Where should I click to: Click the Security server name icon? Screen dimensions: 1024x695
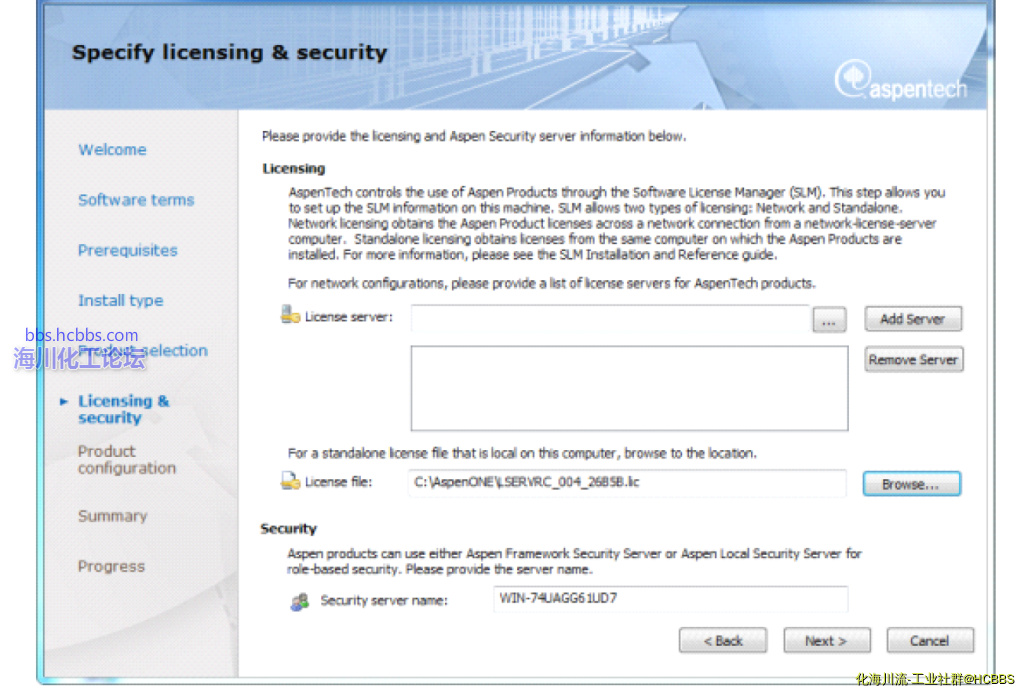click(299, 602)
